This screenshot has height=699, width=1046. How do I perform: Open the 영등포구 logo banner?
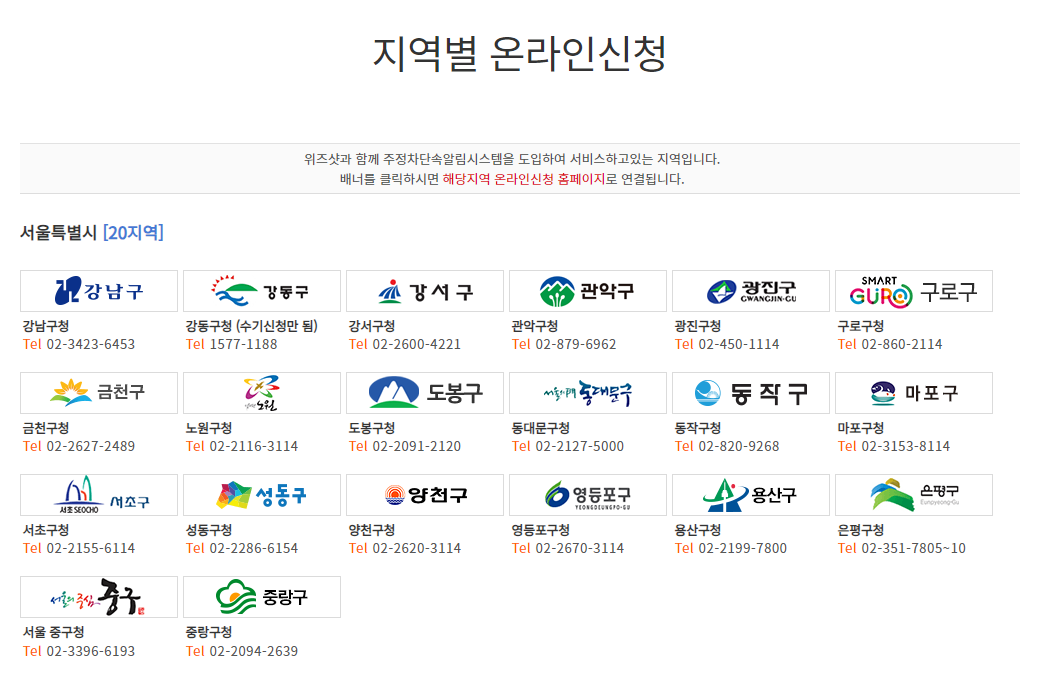[588, 495]
